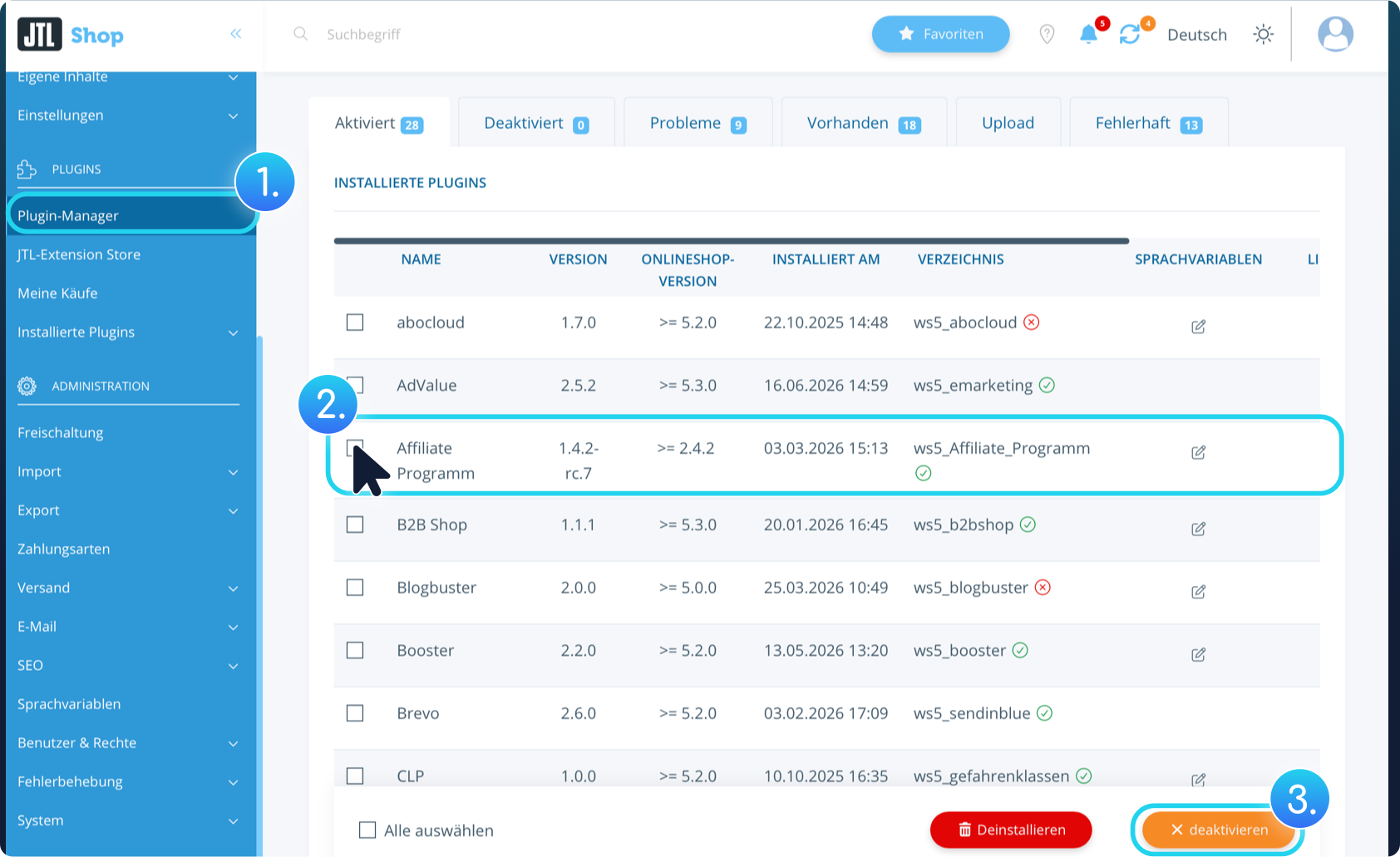
Task: Open Plugin-Manager in sidebar
Action: 131,216
